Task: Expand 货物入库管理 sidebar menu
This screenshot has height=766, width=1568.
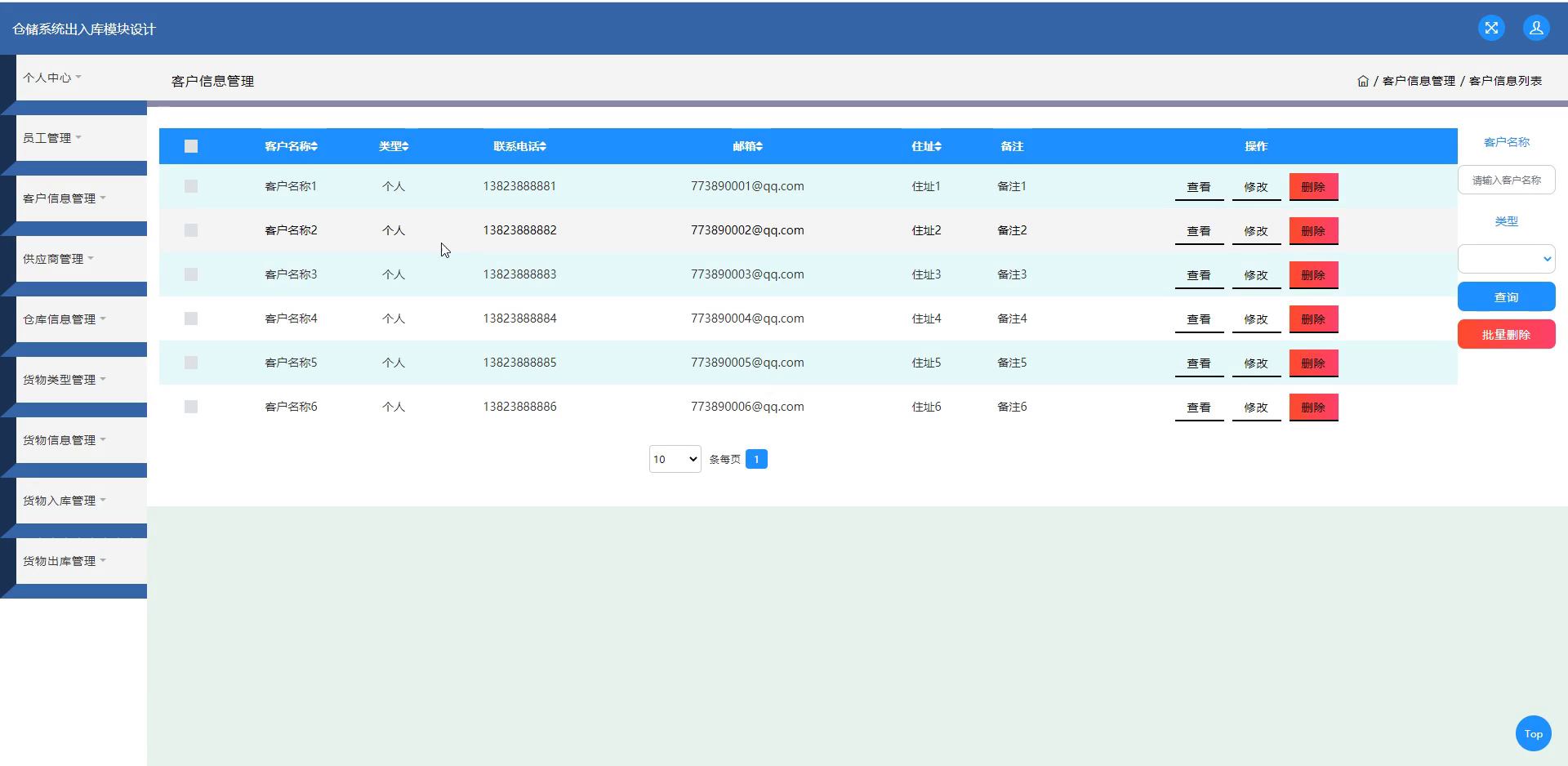Action: tap(81, 501)
